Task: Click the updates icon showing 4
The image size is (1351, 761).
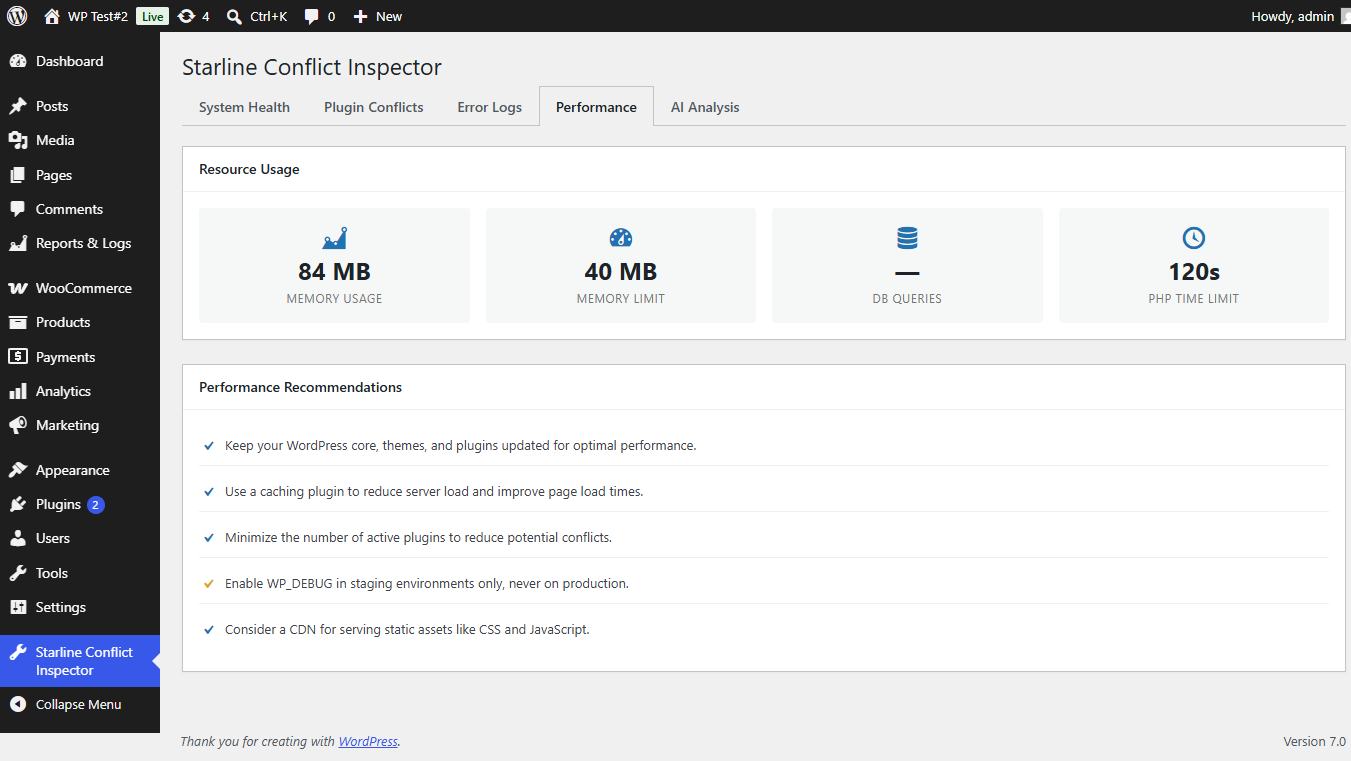Action: coord(186,16)
